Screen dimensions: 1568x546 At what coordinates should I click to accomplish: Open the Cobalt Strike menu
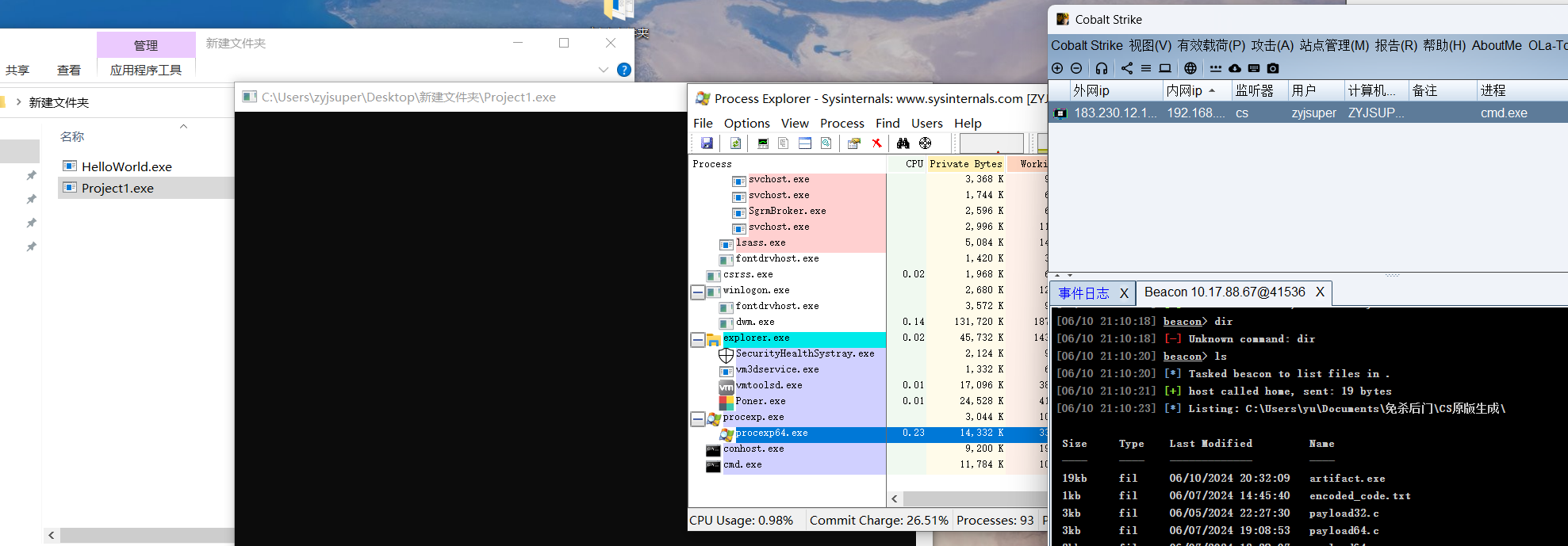click(1087, 45)
